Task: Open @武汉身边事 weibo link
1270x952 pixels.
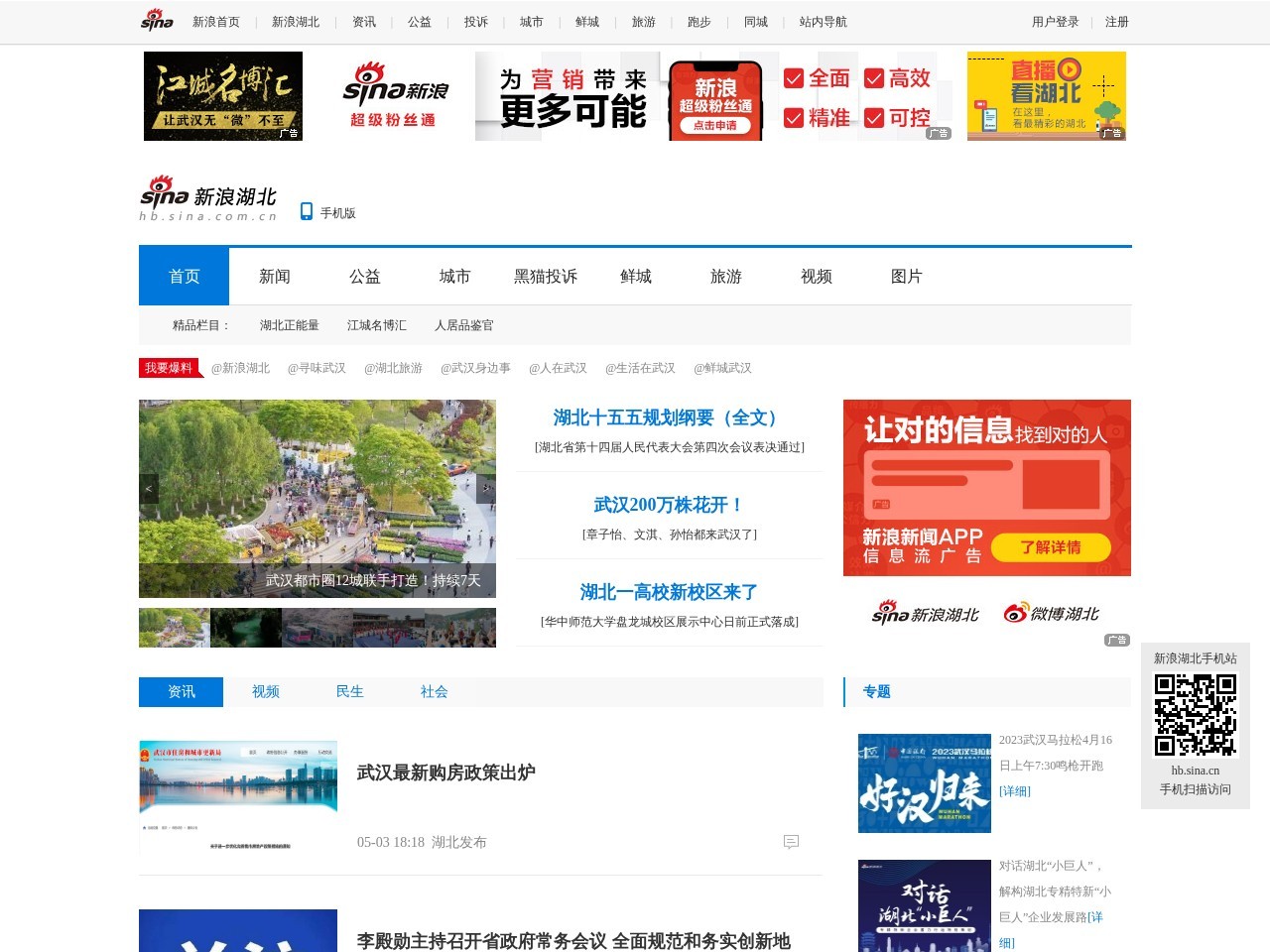Action: point(475,368)
